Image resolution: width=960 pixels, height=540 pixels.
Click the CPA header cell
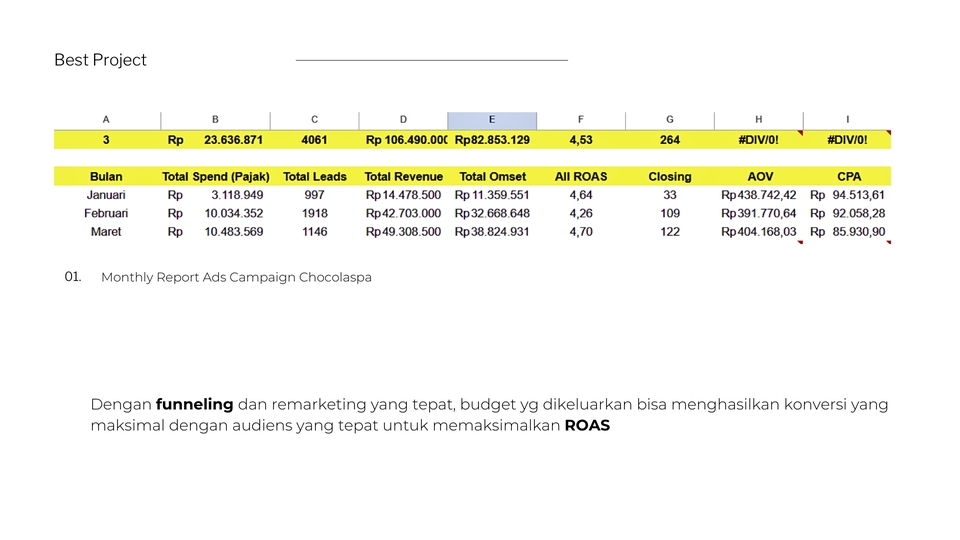849,176
